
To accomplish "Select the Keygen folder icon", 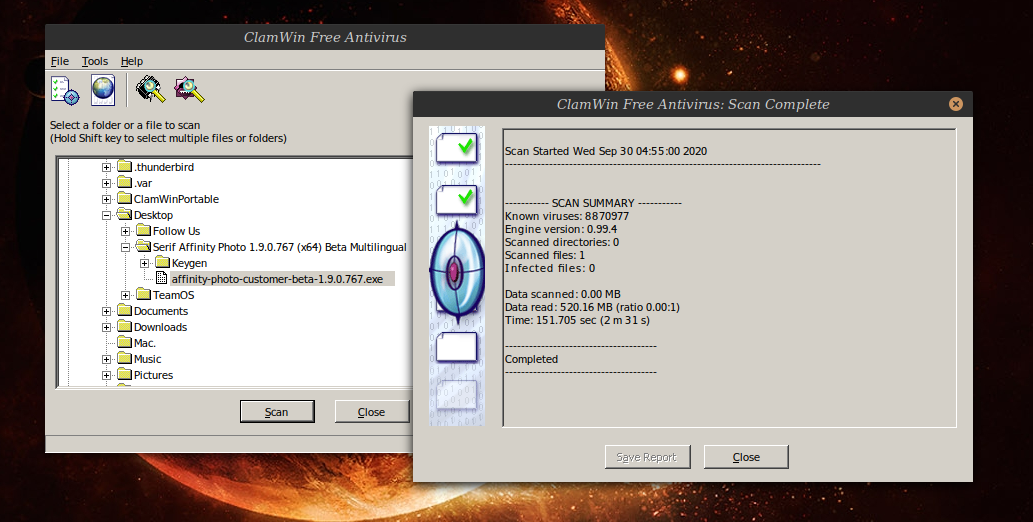I will tap(163, 262).
